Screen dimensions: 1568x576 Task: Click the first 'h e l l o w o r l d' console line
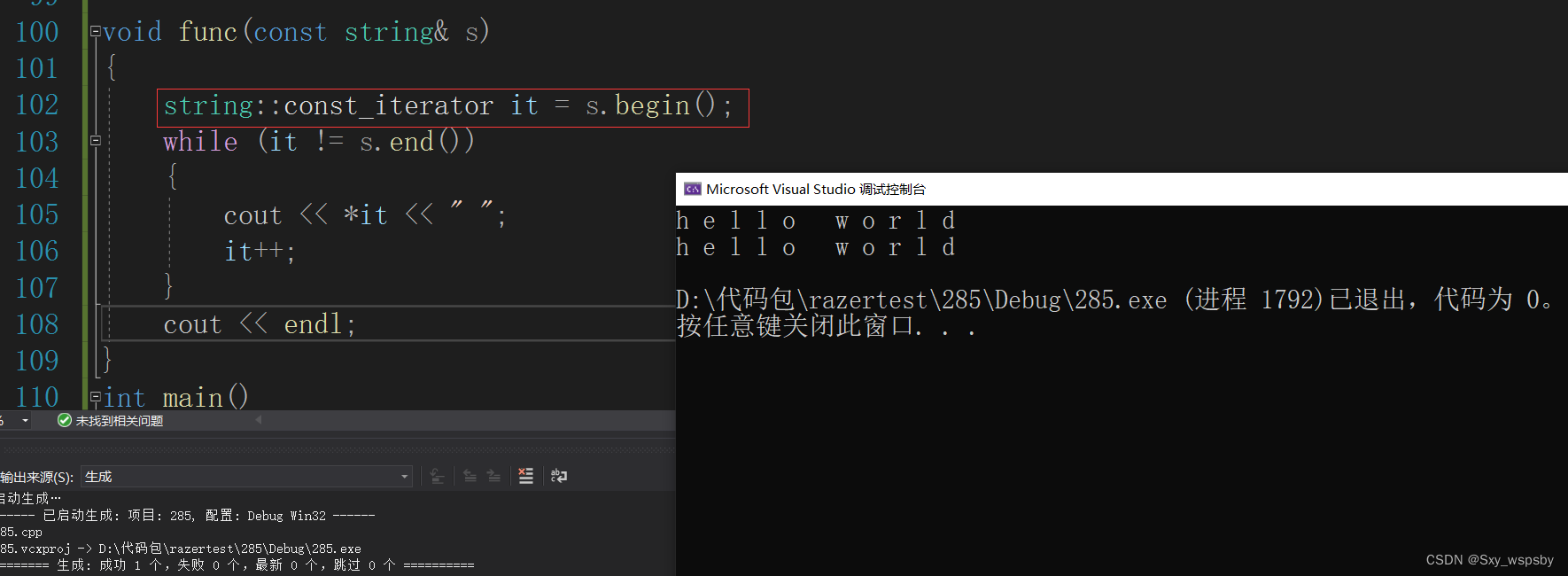point(816,221)
